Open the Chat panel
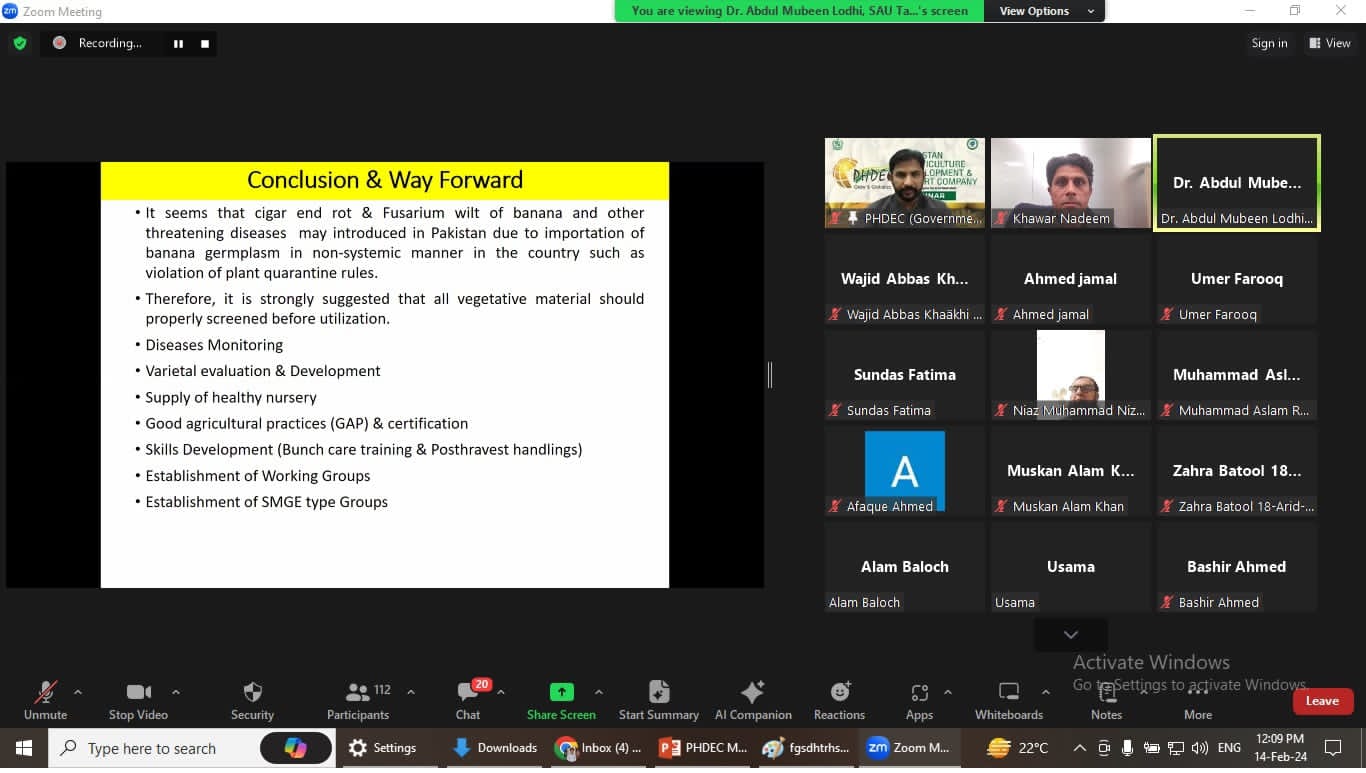1366x773 pixels. pos(467,693)
